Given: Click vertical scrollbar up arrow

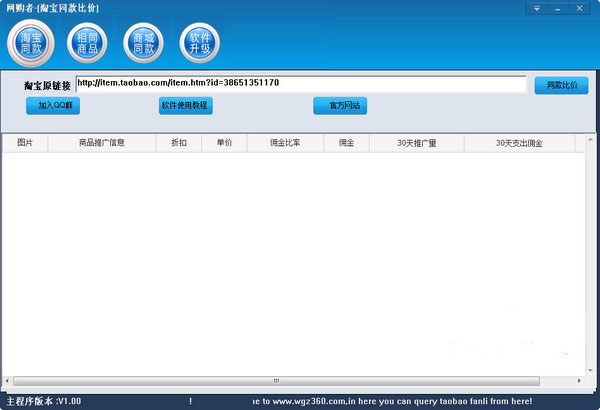Looking at the screenshot, I should (x=590, y=140).
